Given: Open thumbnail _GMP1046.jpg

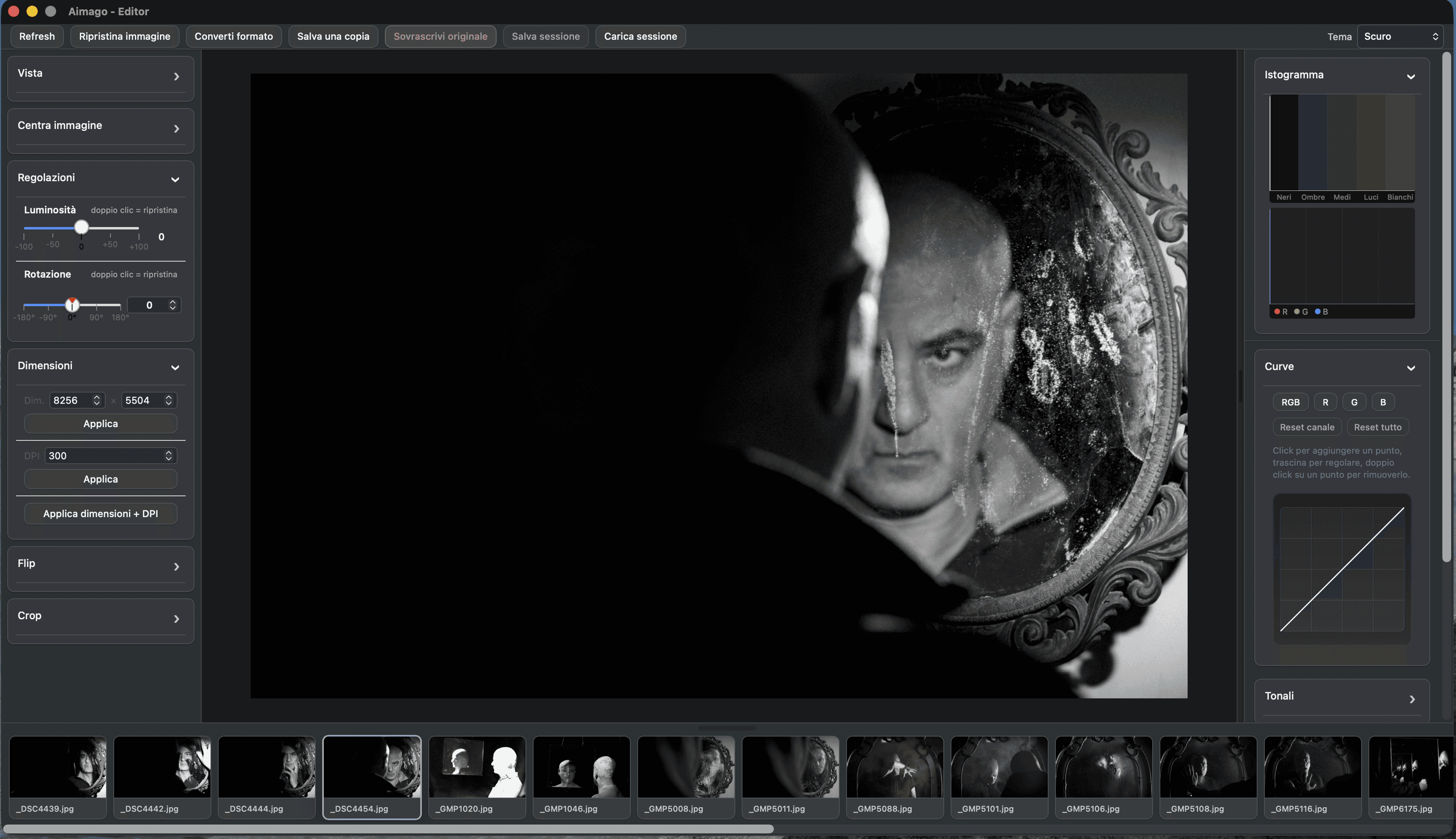Looking at the screenshot, I should click(x=581, y=777).
